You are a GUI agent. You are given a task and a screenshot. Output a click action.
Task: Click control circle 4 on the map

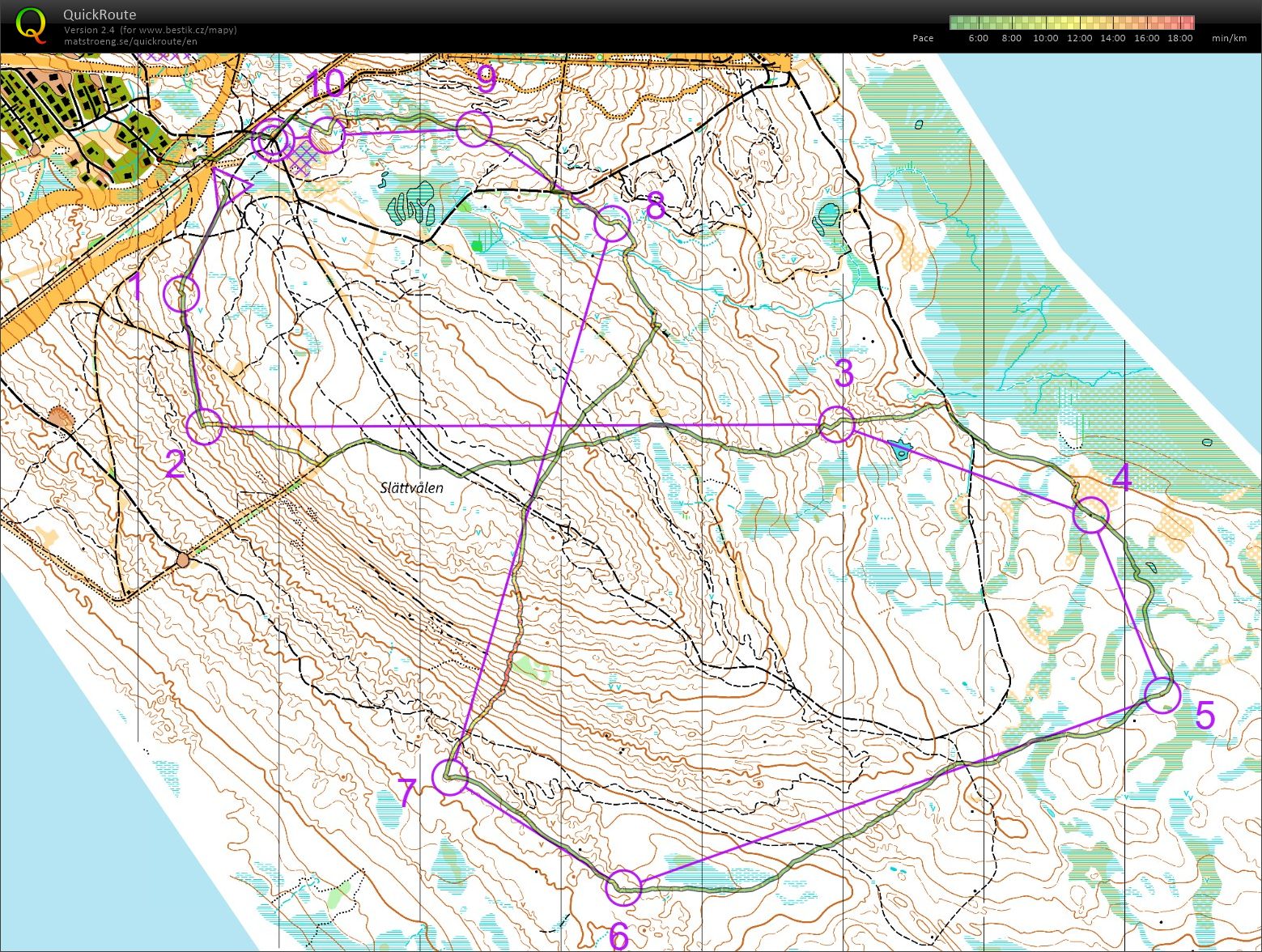1090,515
